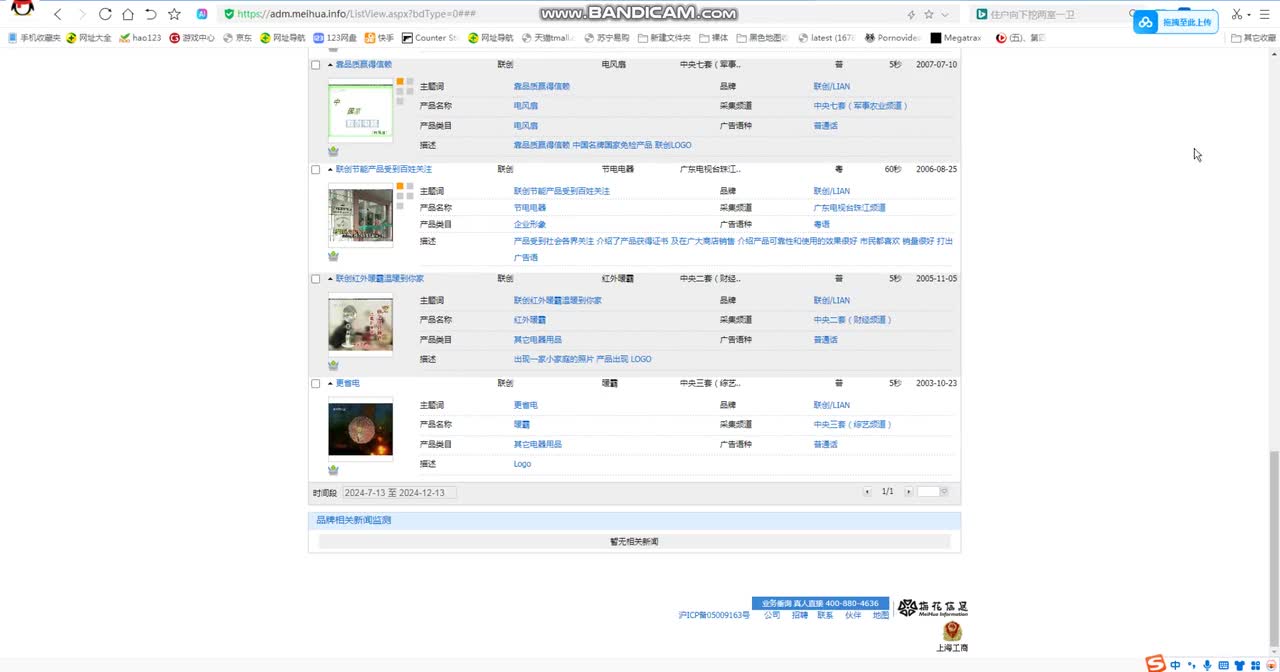Go to previous page arrow in pager
Viewport: 1280px width, 672px height.
pos(868,492)
